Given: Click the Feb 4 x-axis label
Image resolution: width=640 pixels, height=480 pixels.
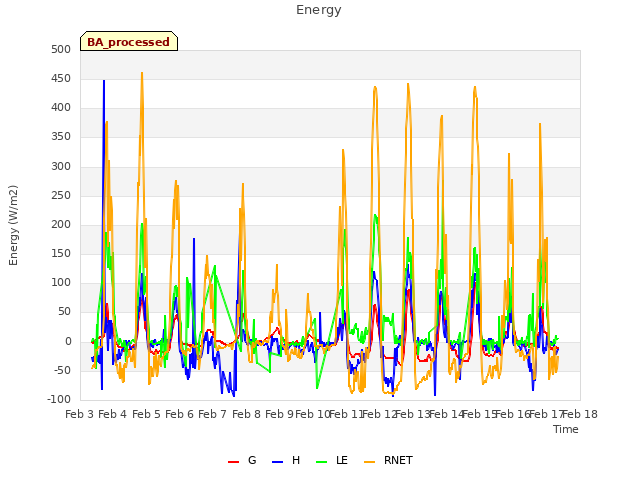Looking at the screenshot, I should 113,414.
